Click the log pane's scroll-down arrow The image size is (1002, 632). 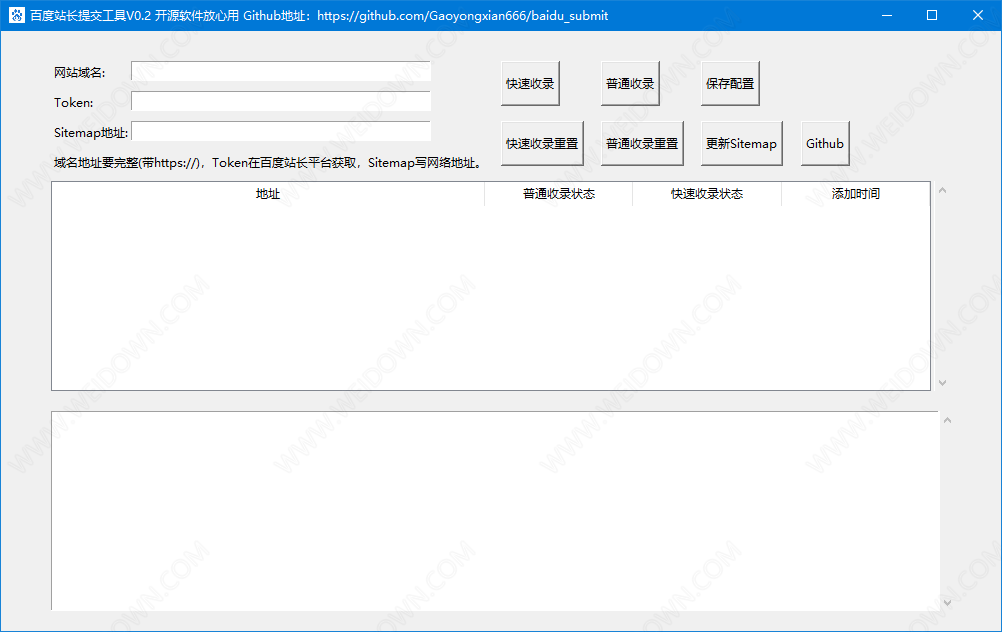click(x=947, y=602)
